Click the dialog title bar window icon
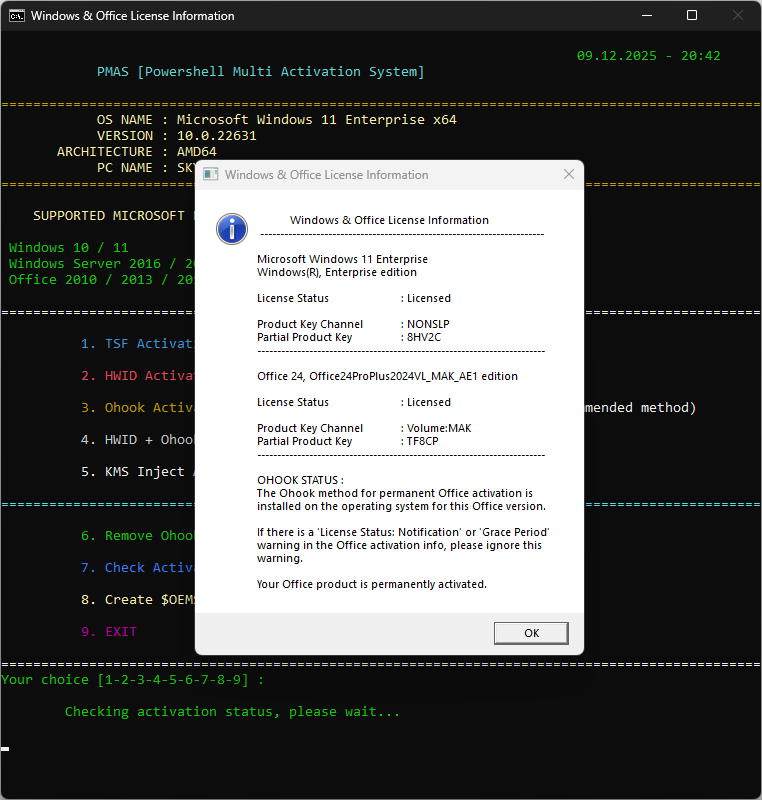The image size is (762, 800). click(x=211, y=174)
